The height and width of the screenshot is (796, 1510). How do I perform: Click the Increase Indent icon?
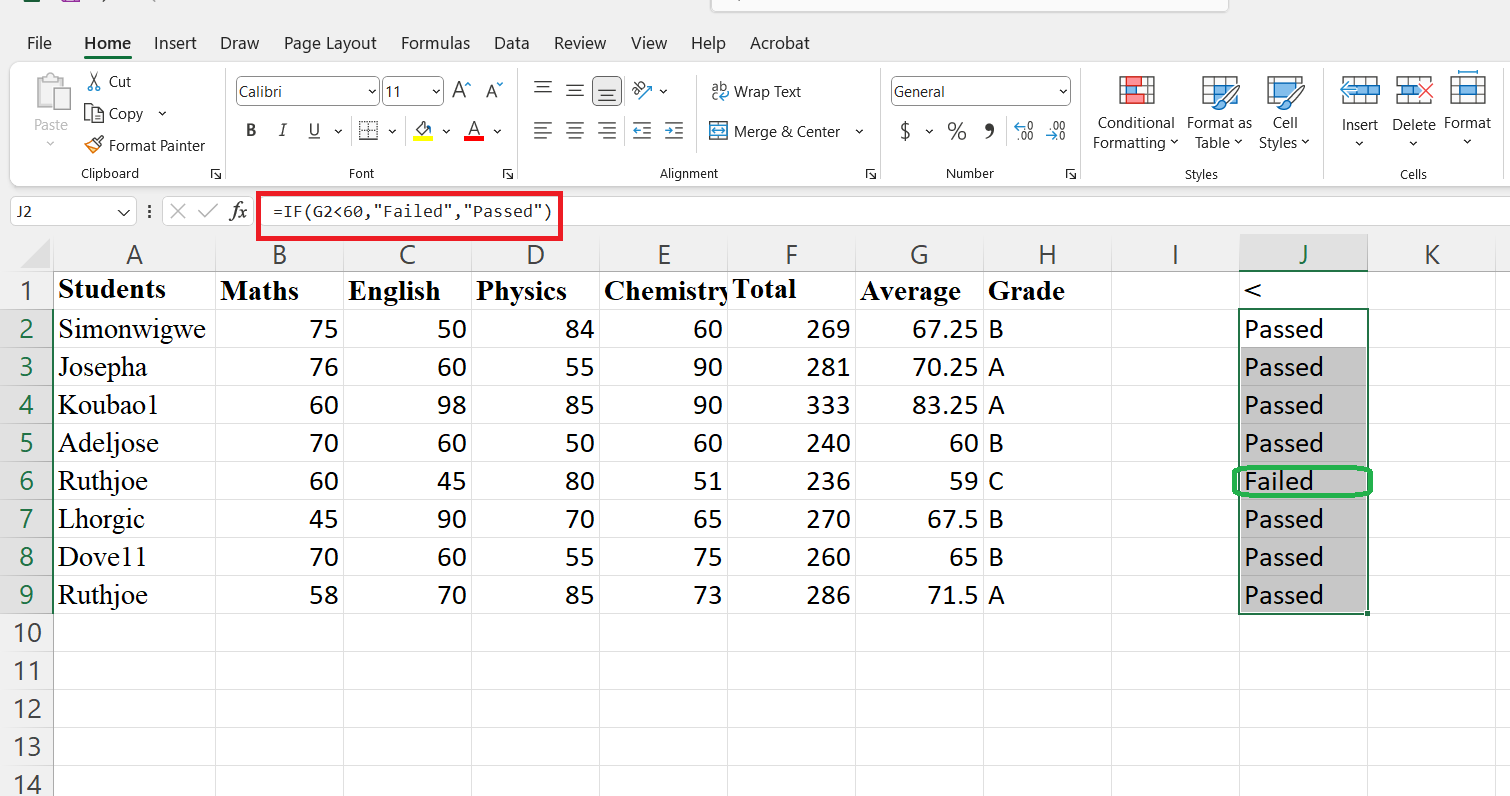coord(673,131)
